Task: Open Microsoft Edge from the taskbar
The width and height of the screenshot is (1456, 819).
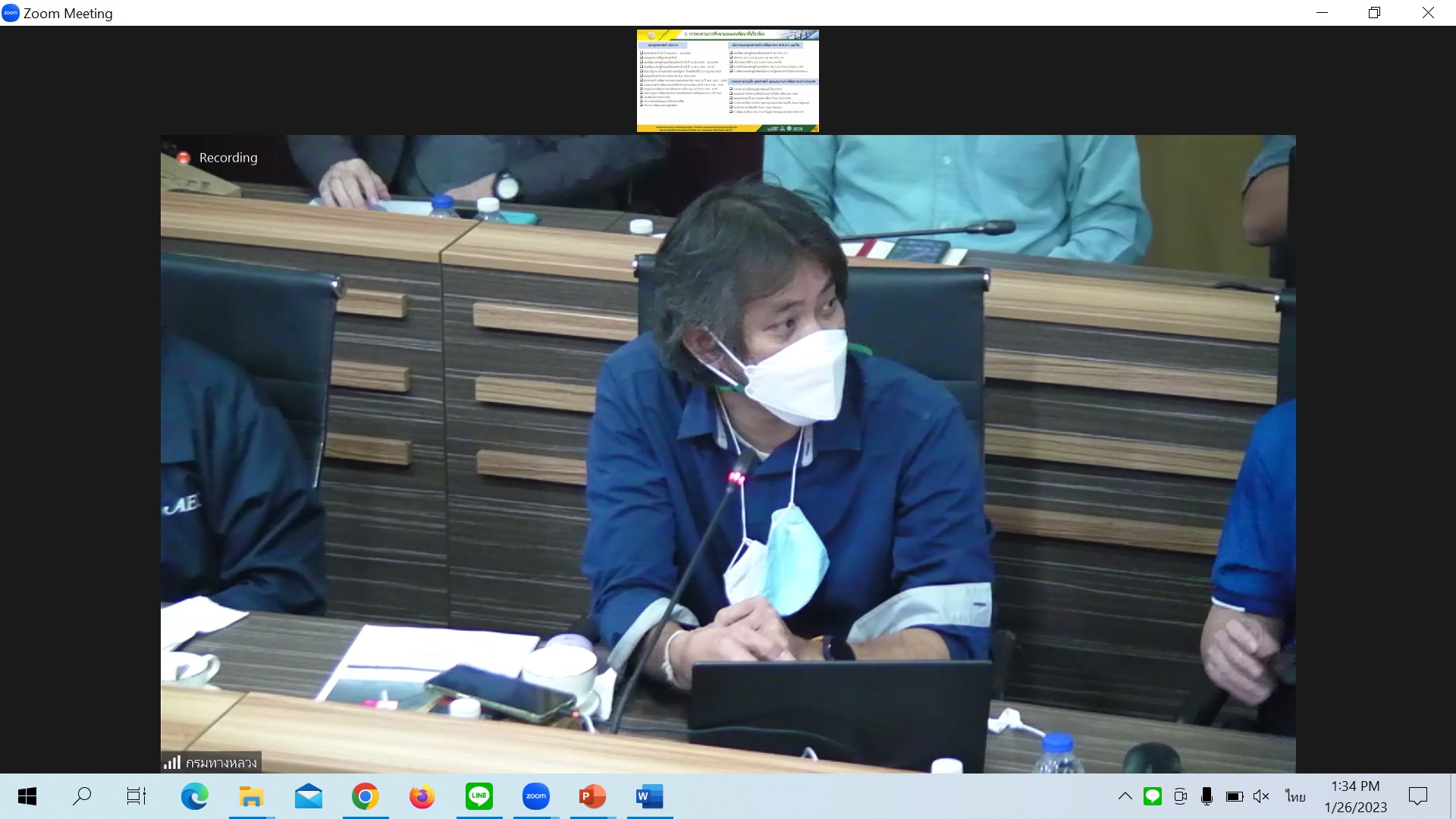Action: coord(194,796)
